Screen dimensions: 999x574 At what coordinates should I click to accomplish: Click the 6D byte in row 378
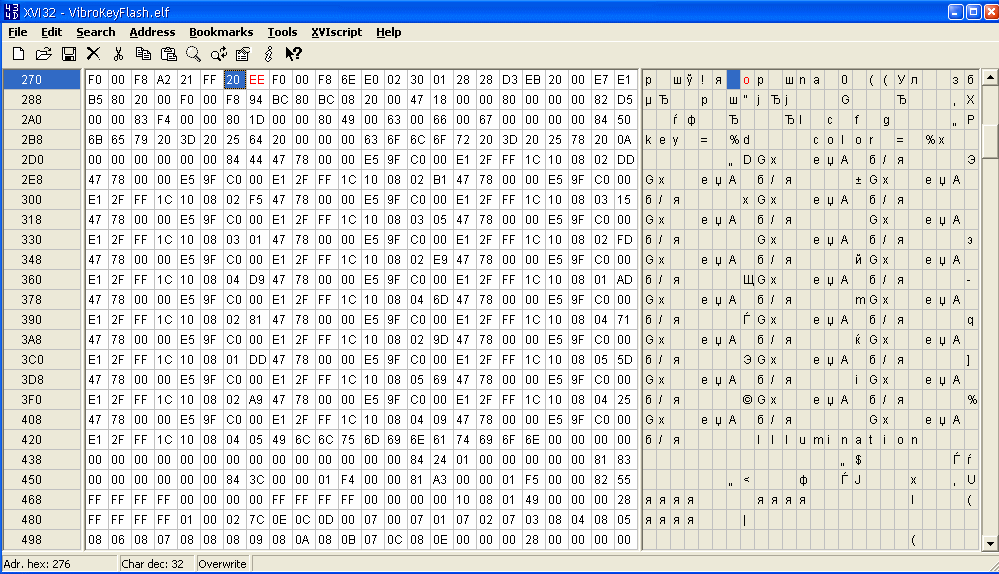pyautogui.click(x=440, y=299)
